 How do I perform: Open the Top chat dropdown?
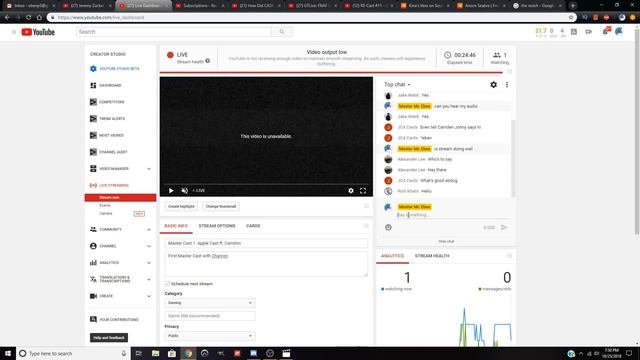(x=397, y=84)
